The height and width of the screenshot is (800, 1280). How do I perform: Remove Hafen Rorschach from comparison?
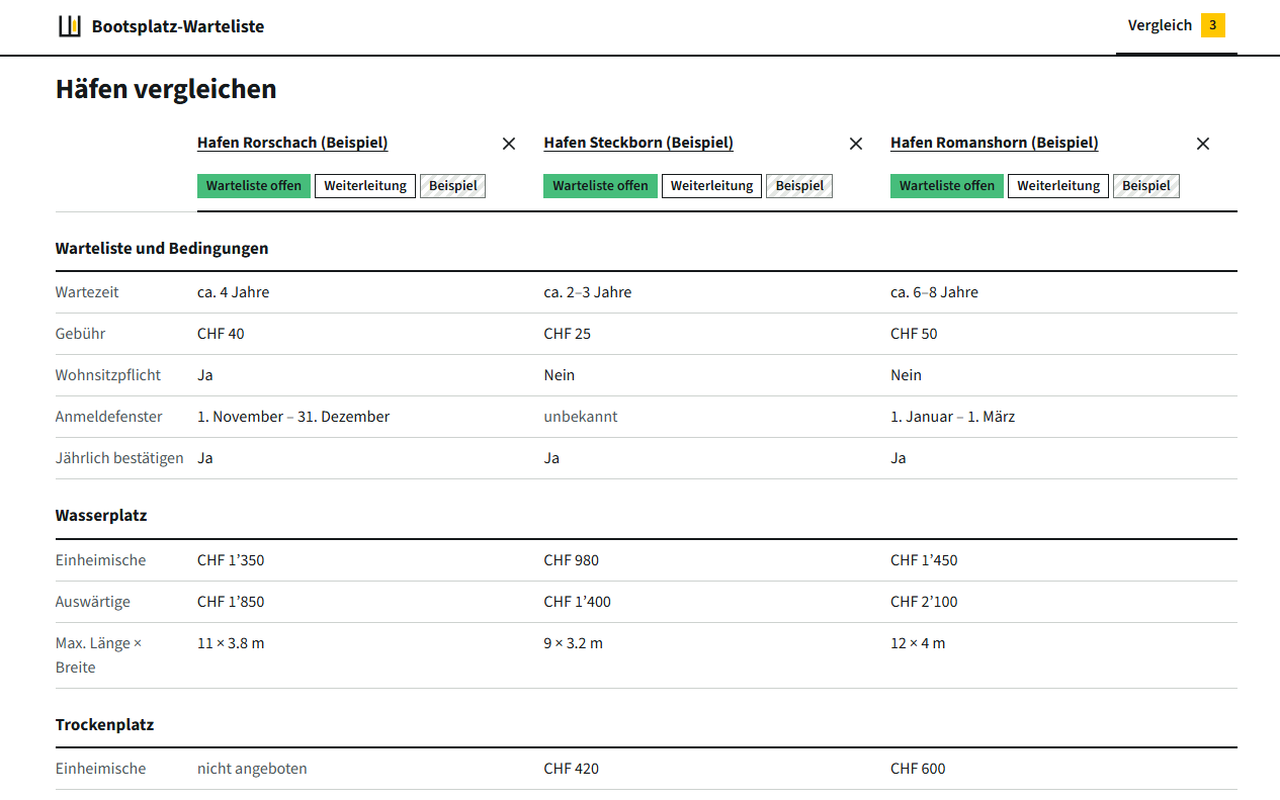[x=509, y=144]
